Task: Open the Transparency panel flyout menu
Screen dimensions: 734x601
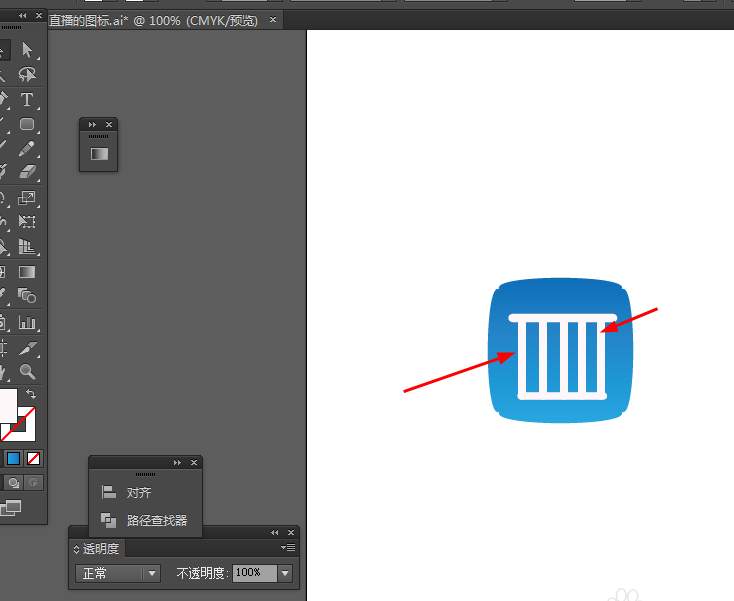Action: point(288,547)
